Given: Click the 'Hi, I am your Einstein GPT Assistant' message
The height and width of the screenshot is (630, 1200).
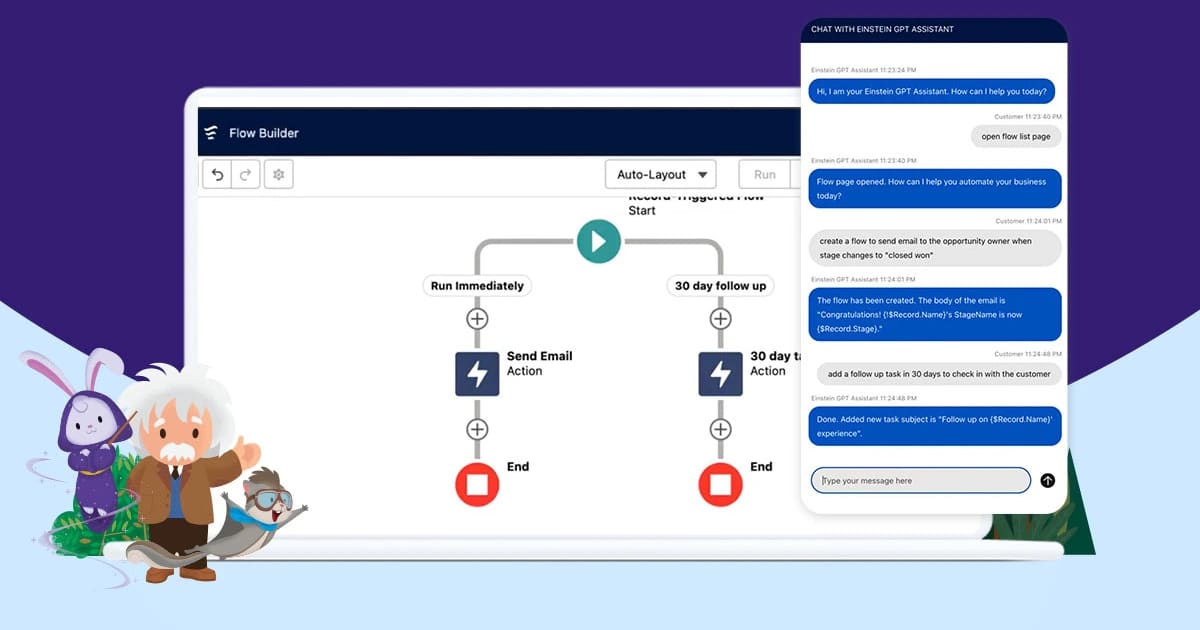Looking at the screenshot, I should click(931, 91).
